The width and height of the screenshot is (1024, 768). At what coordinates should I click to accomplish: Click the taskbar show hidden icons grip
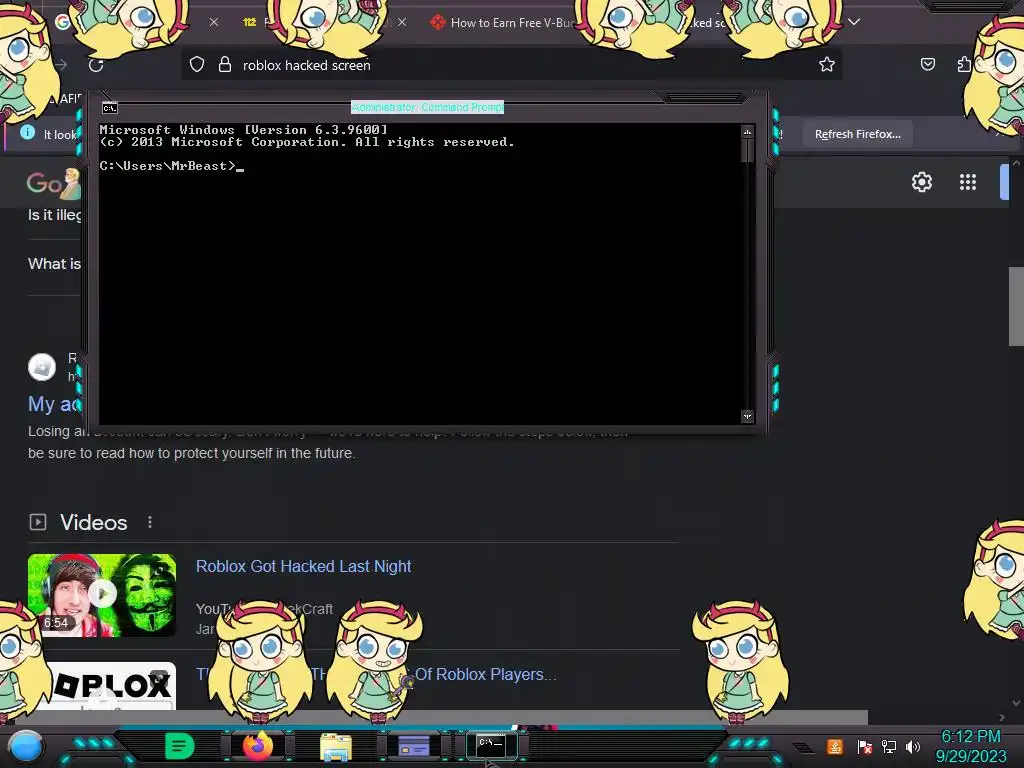click(802, 747)
